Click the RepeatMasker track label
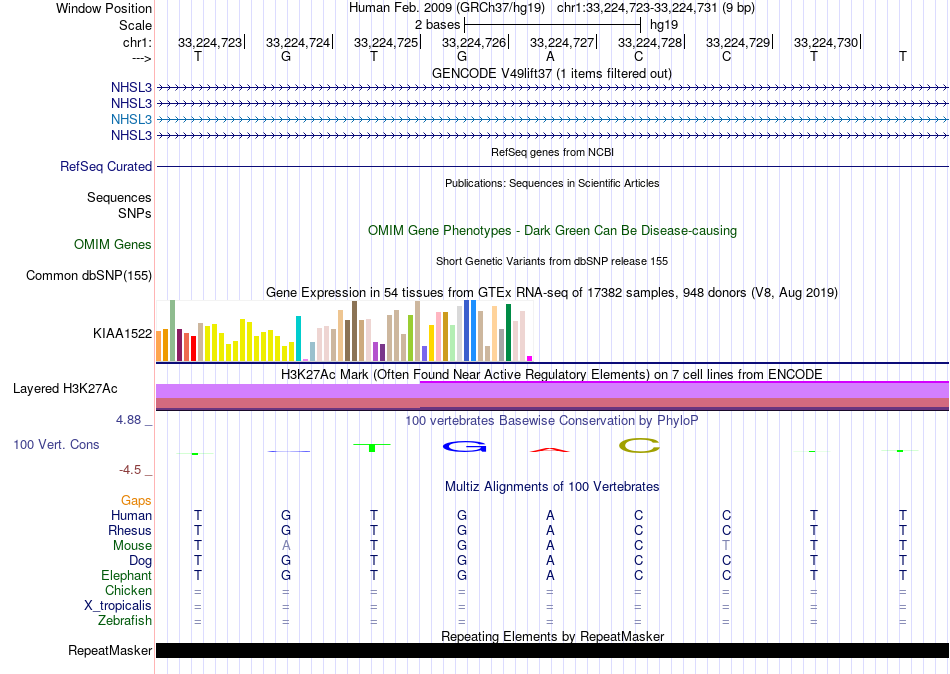 [x=110, y=651]
